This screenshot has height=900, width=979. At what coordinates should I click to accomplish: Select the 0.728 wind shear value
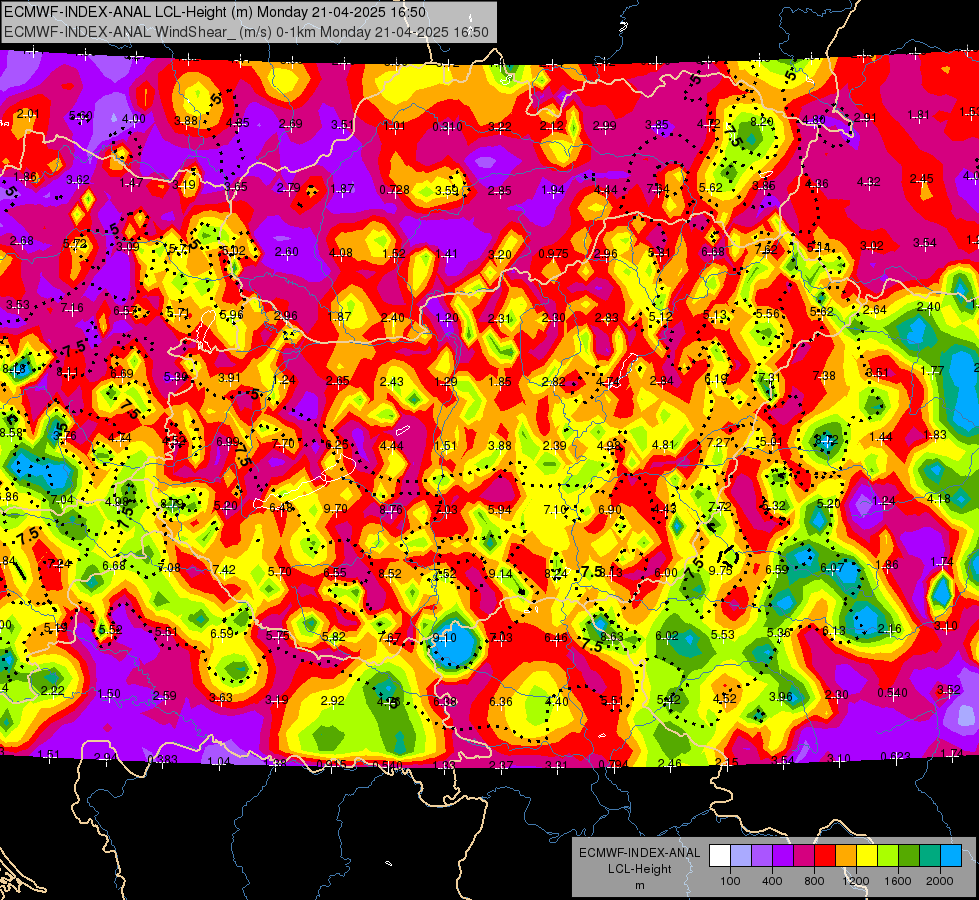(x=395, y=189)
